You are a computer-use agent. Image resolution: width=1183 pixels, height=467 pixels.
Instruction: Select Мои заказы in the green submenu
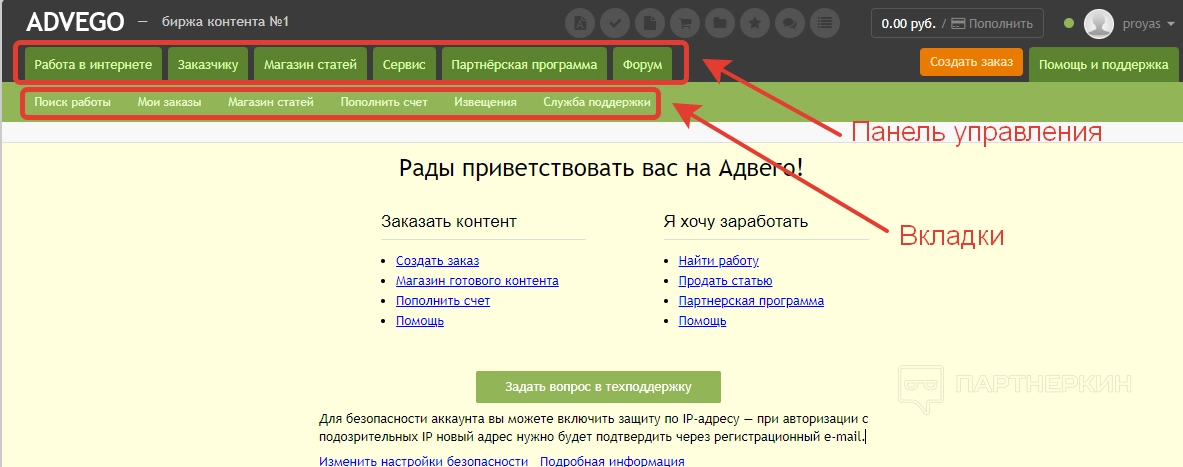click(170, 102)
